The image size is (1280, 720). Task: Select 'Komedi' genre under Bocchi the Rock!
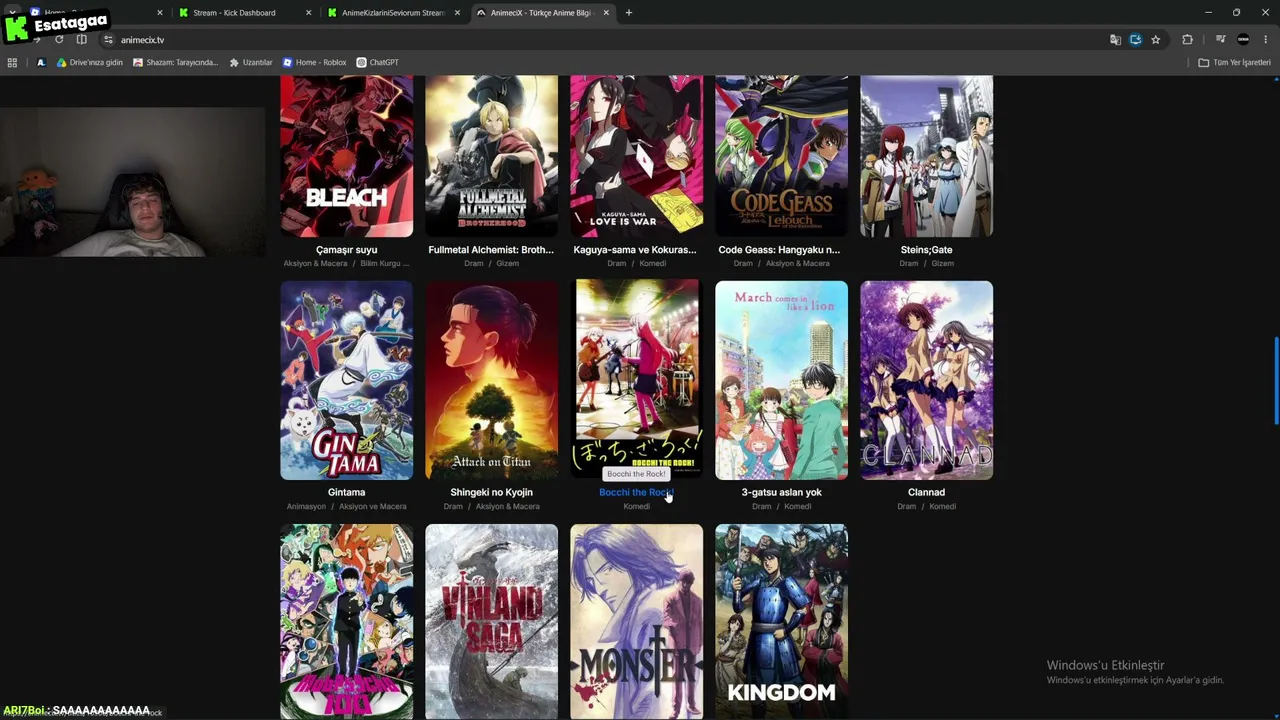[x=636, y=507]
